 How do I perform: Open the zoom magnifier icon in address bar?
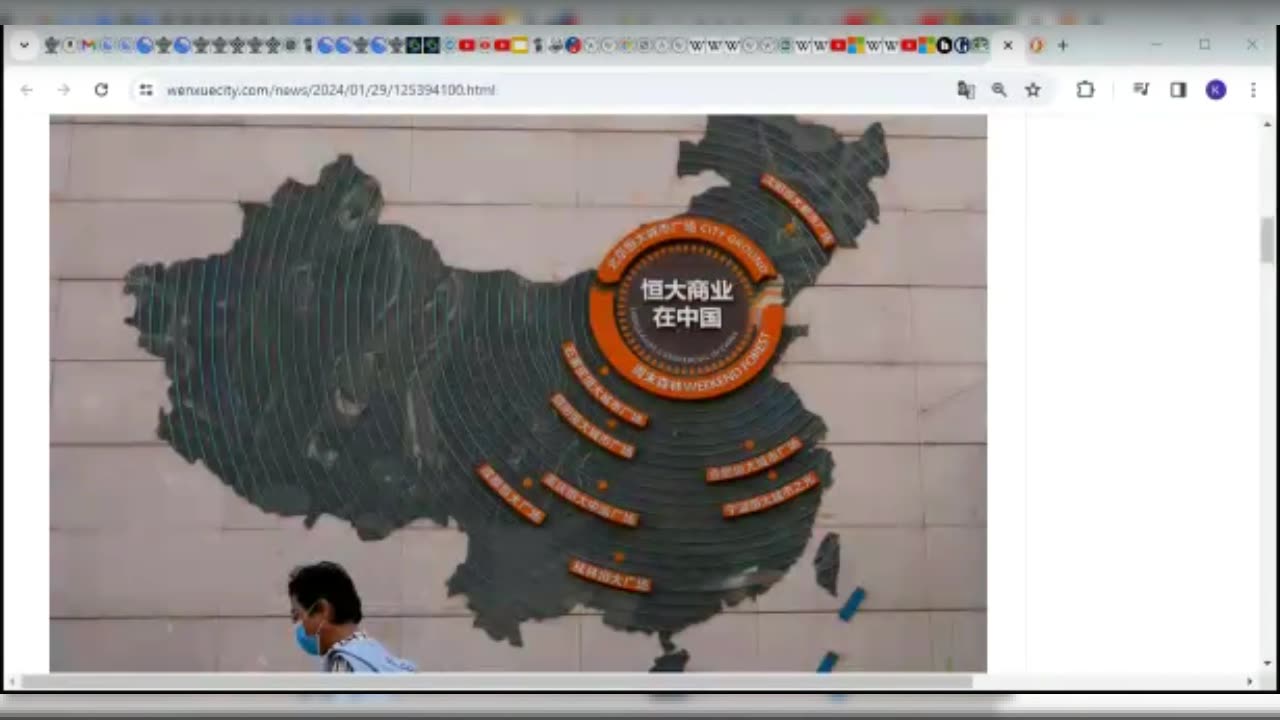coord(999,90)
